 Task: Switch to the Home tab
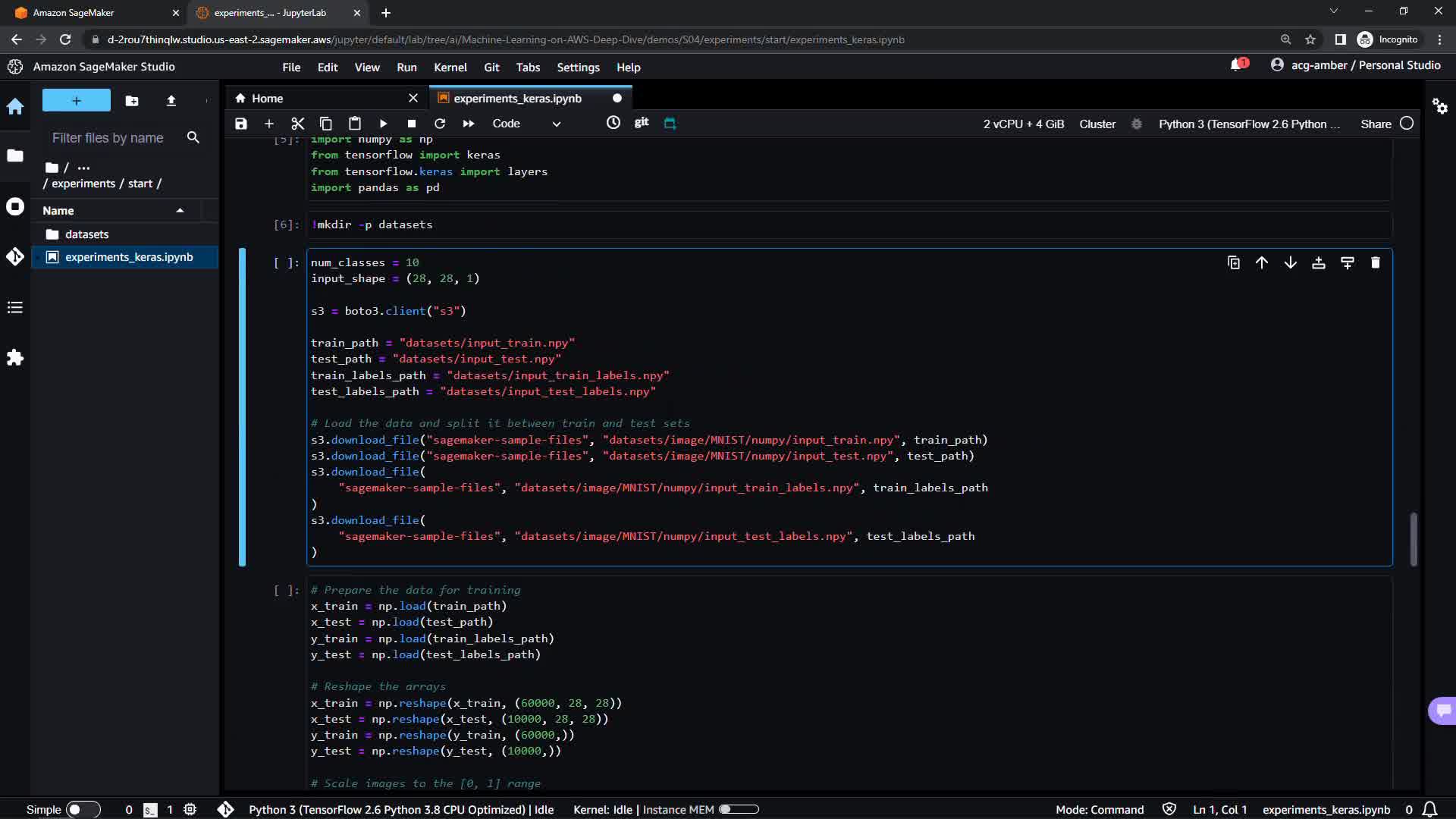pos(267,99)
